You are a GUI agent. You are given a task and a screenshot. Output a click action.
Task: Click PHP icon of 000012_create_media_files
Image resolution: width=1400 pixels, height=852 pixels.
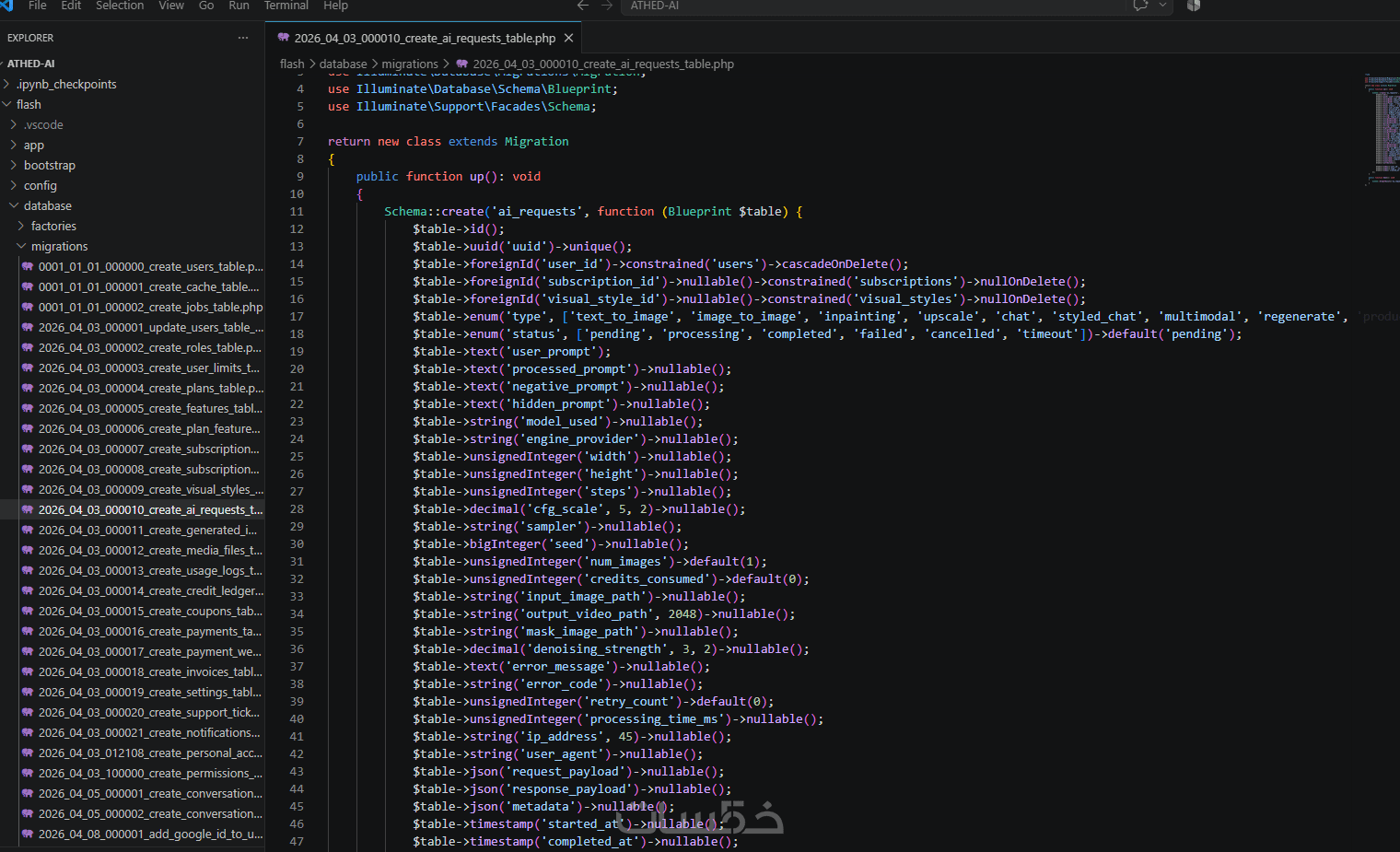tap(28, 550)
